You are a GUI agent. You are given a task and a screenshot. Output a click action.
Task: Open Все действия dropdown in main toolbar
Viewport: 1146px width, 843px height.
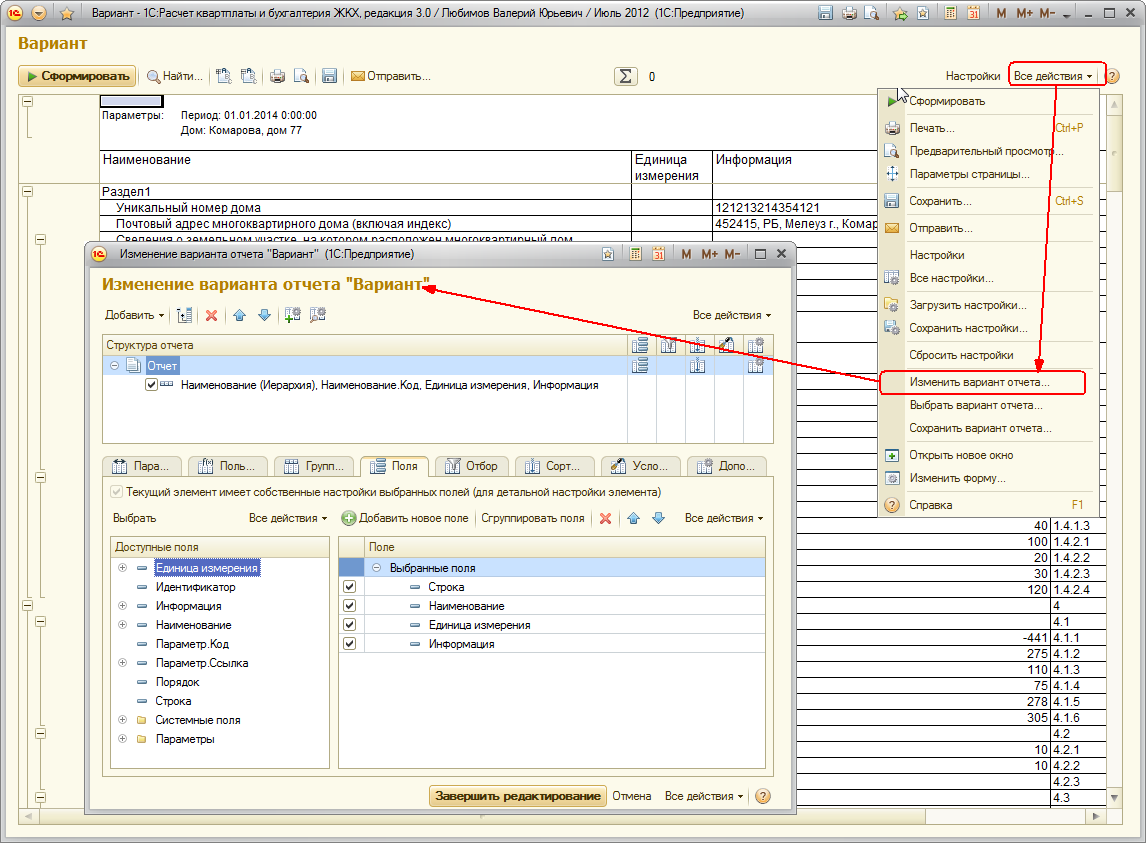[1052, 76]
